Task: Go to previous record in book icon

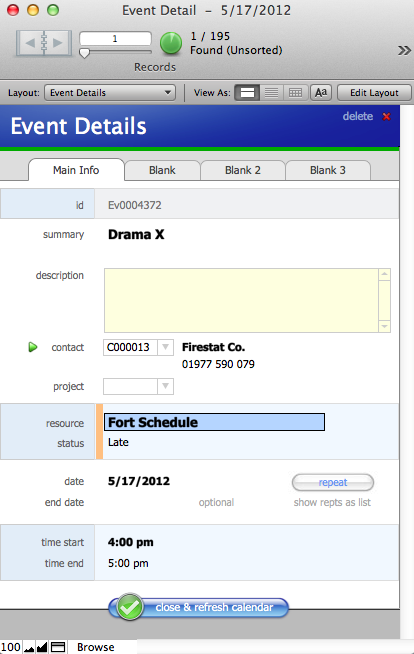Action: [x=30, y=43]
